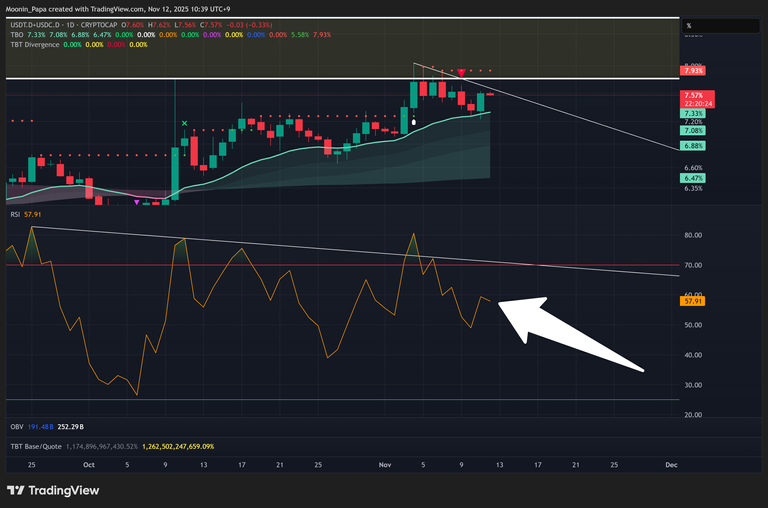This screenshot has width=768, height=508.
Task: Click the white dot marker below candles
Action: pyautogui.click(x=415, y=122)
